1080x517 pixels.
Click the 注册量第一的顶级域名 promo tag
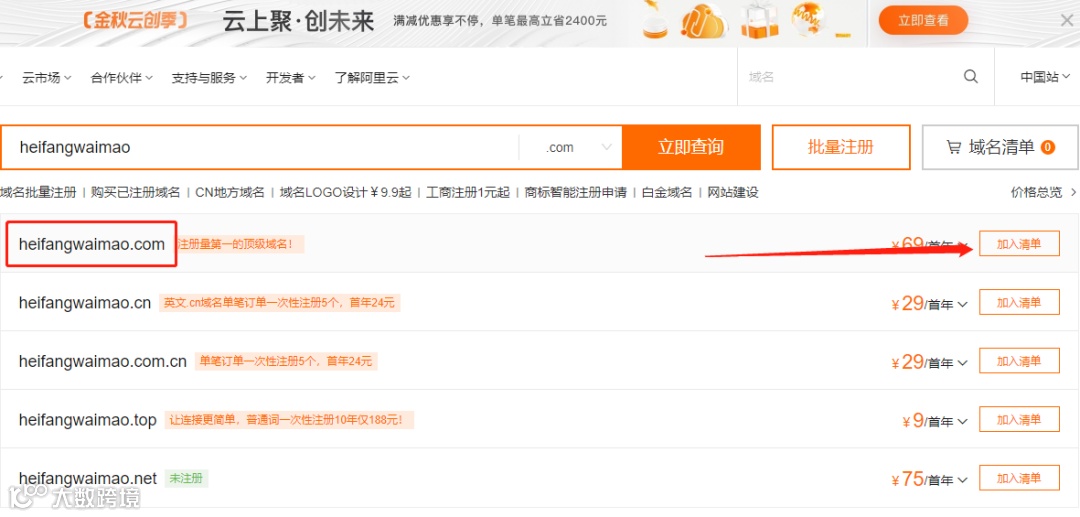pyautogui.click(x=239, y=244)
